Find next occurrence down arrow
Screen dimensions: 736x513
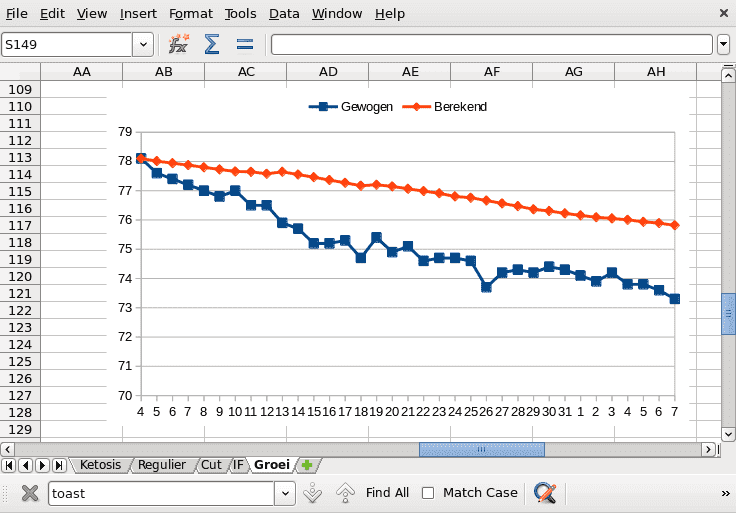[x=312, y=492]
